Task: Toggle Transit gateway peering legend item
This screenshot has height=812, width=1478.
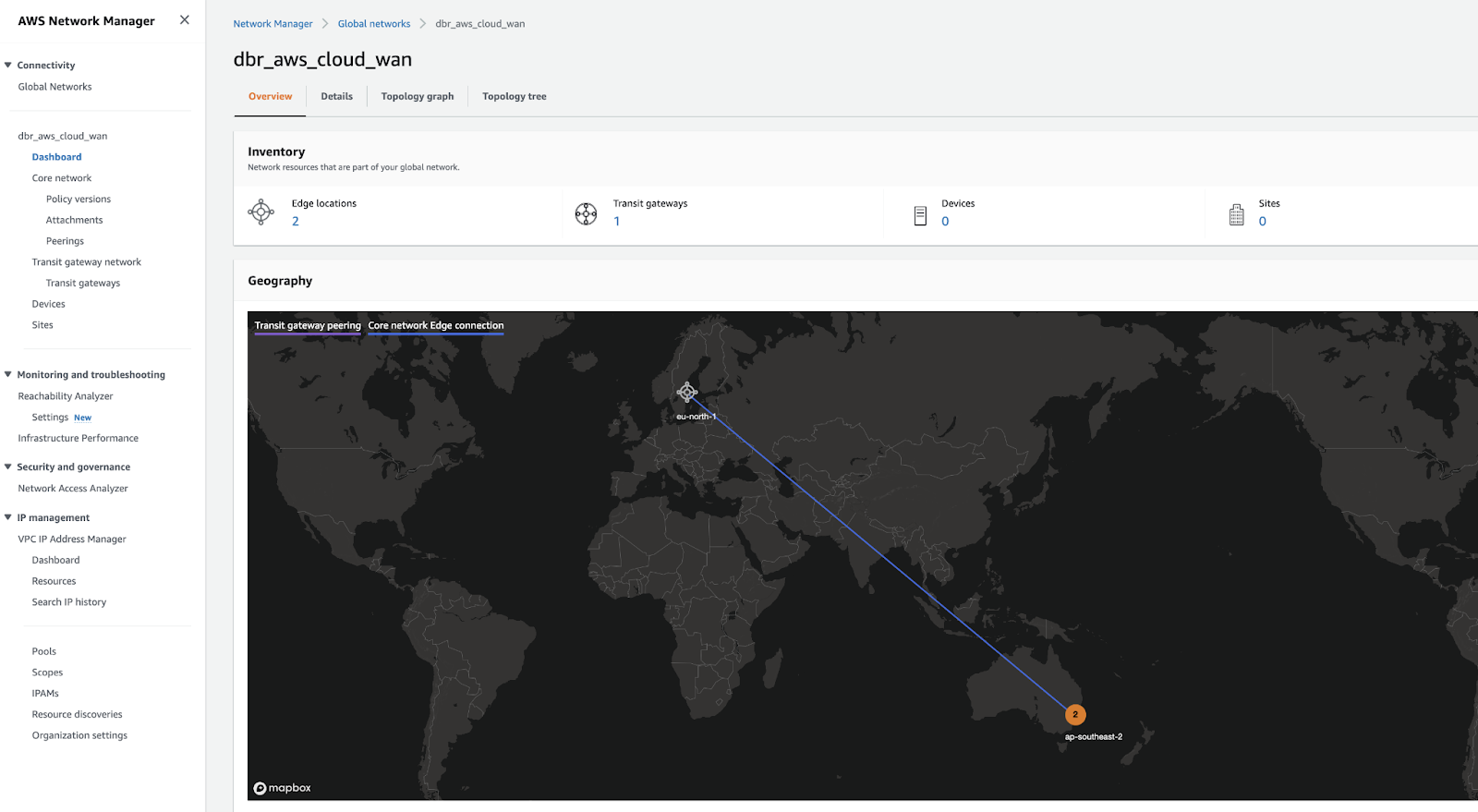Action: tap(308, 325)
